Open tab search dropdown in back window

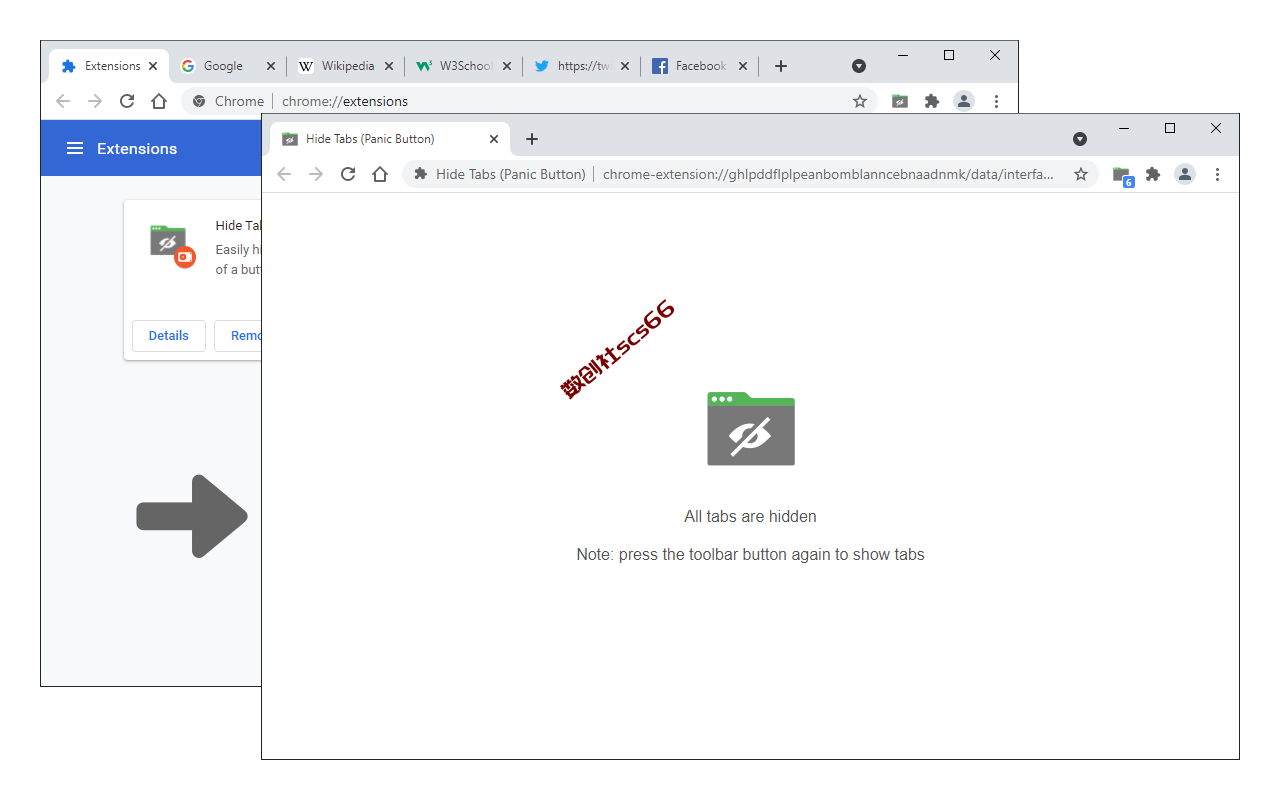click(859, 66)
